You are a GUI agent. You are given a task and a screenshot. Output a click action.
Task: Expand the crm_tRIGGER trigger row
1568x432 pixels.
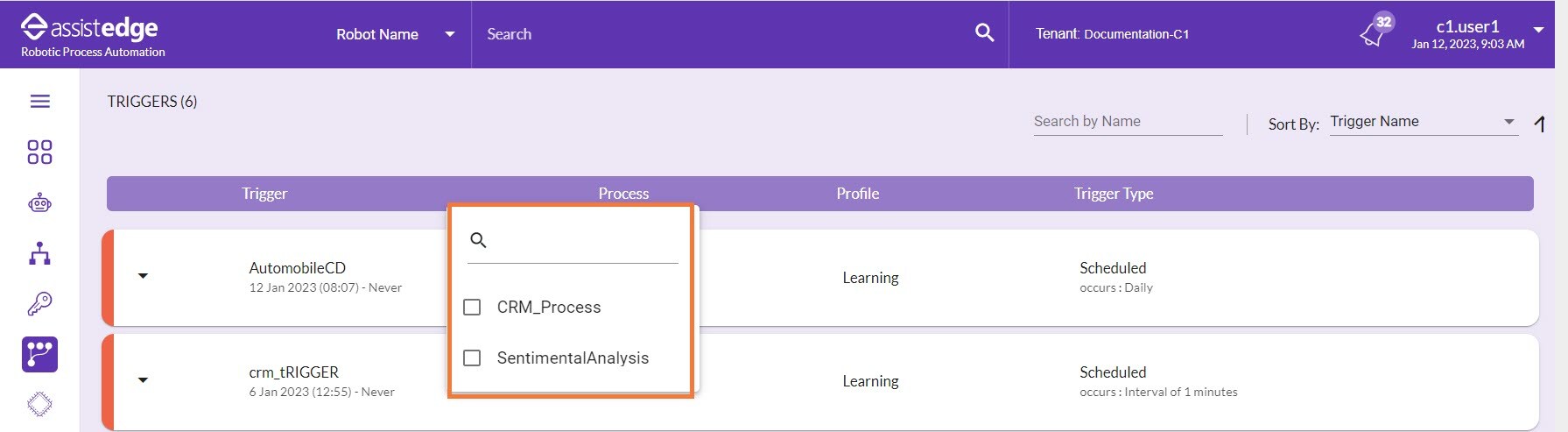[143, 380]
